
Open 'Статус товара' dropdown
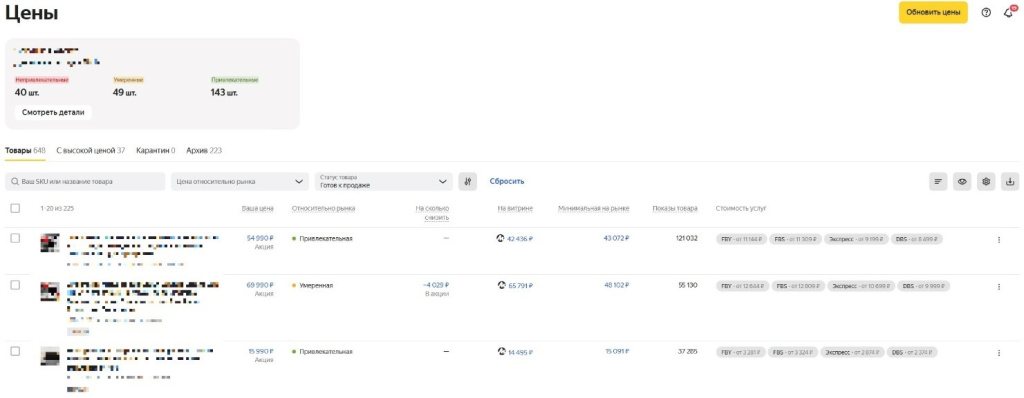(x=383, y=182)
